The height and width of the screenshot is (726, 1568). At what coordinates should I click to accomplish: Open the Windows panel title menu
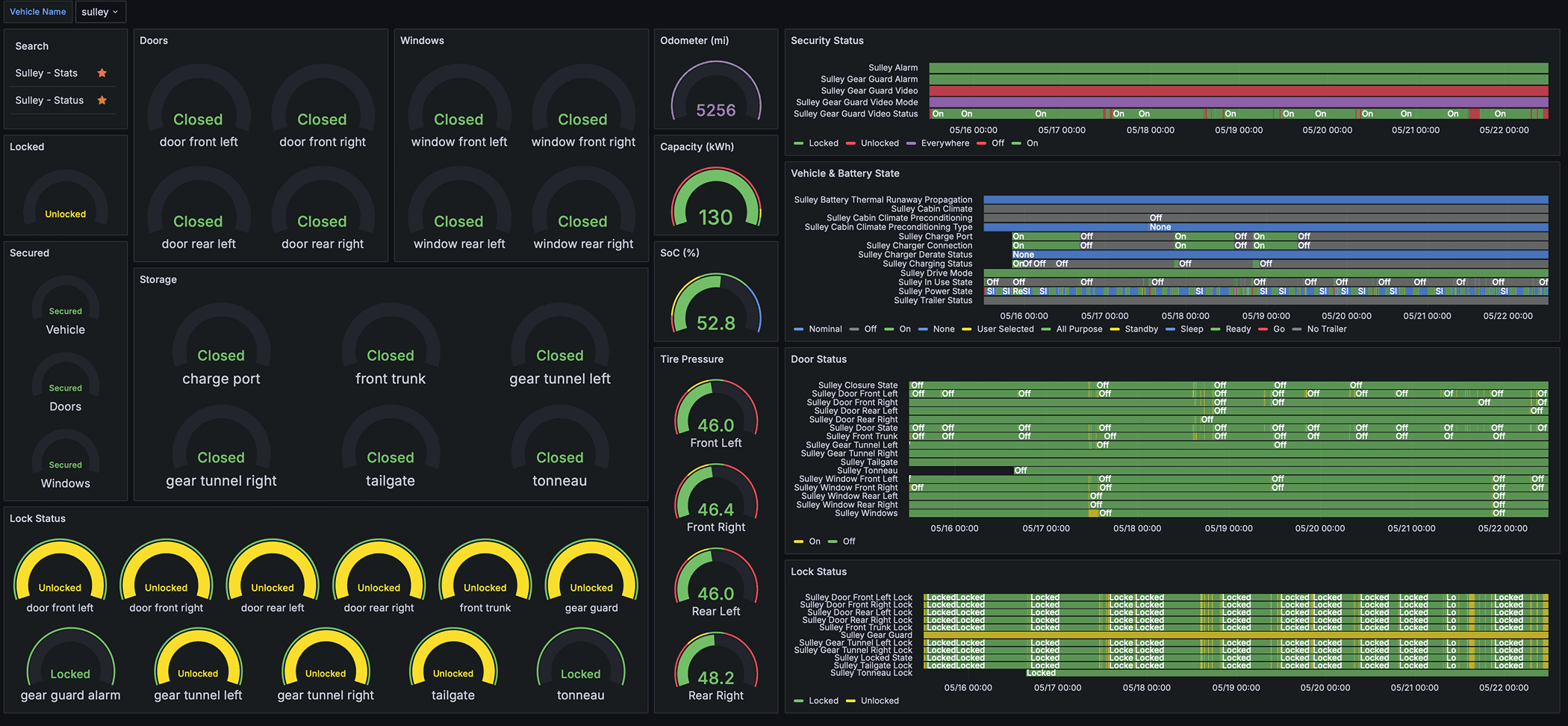tap(422, 40)
